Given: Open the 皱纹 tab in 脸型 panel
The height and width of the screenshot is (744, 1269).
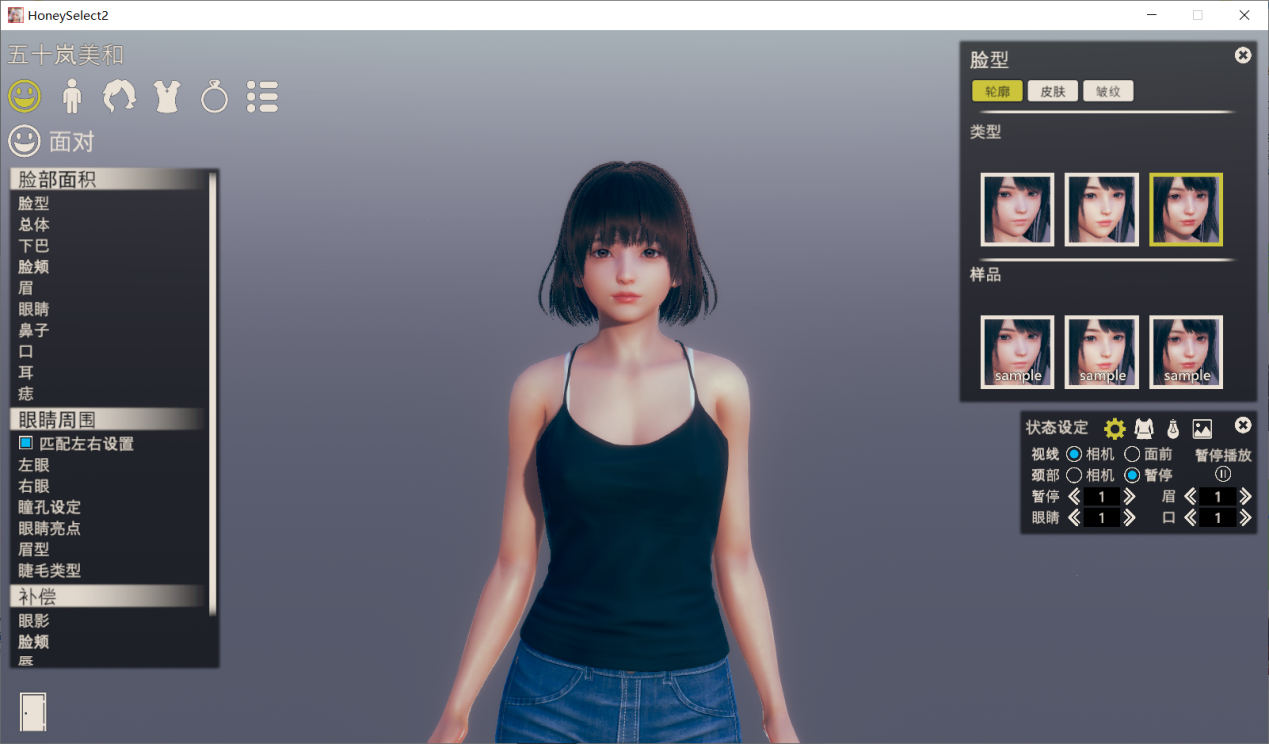Looking at the screenshot, I should pyautogui.click(x=1108, y=90).
